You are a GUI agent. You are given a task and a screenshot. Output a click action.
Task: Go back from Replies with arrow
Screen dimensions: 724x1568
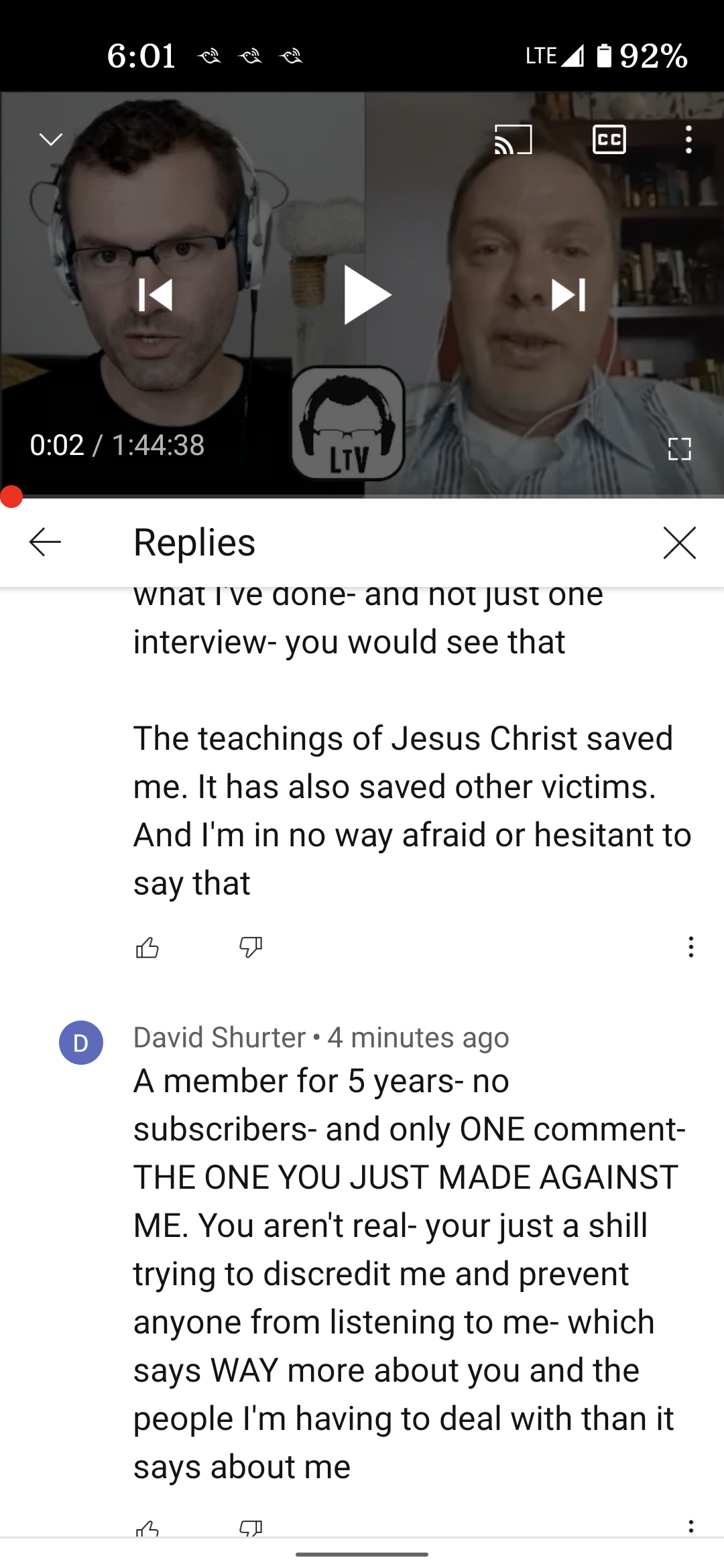pos(46,542)
